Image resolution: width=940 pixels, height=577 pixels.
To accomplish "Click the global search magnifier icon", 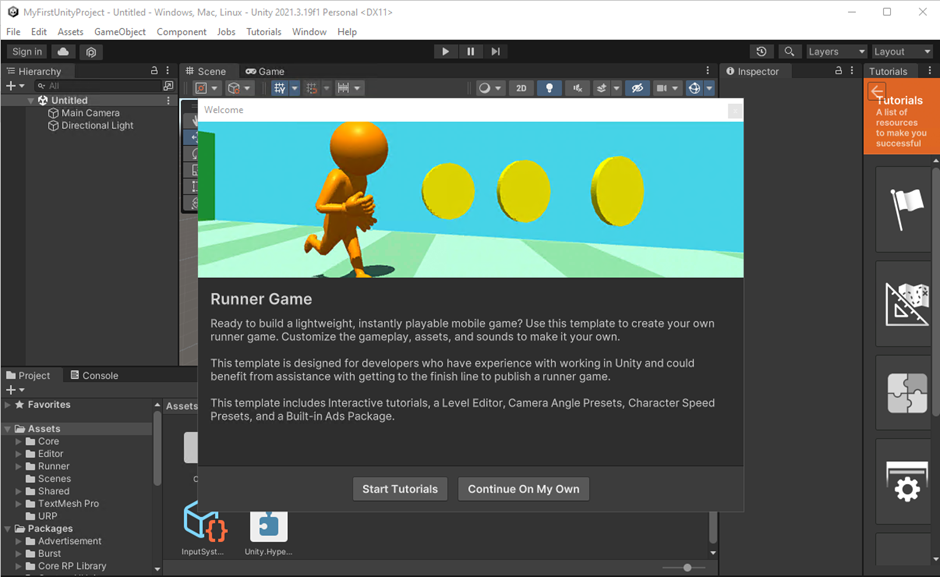I will [x=789, y=52].
